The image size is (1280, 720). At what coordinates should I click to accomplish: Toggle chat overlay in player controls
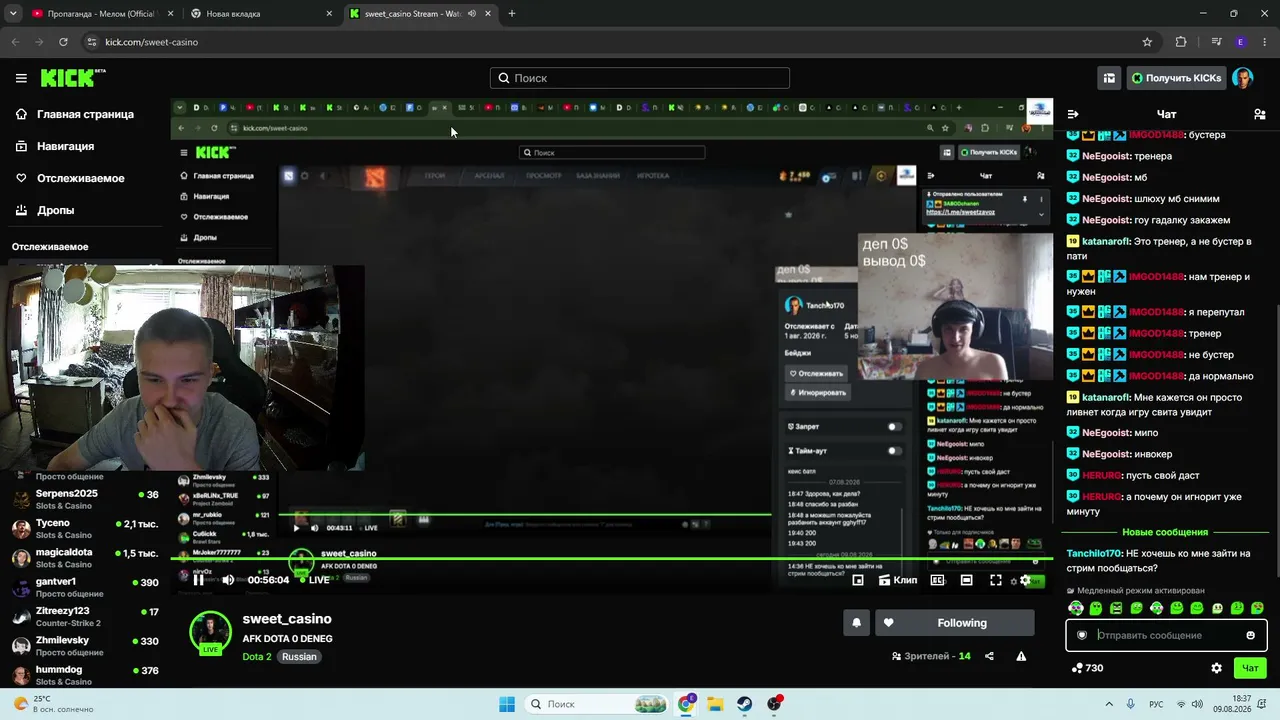click(938, 580)
